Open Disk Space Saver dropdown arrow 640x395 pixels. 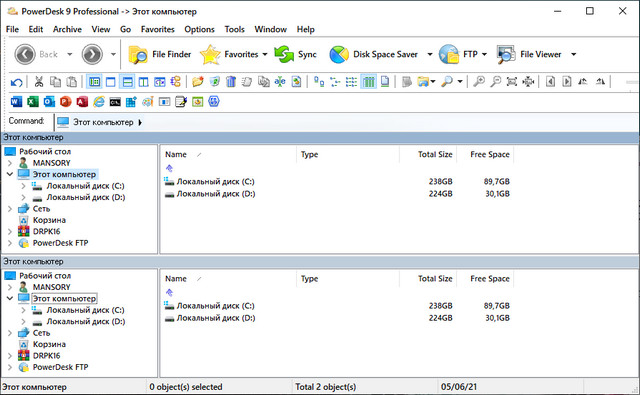pos(430,54)
